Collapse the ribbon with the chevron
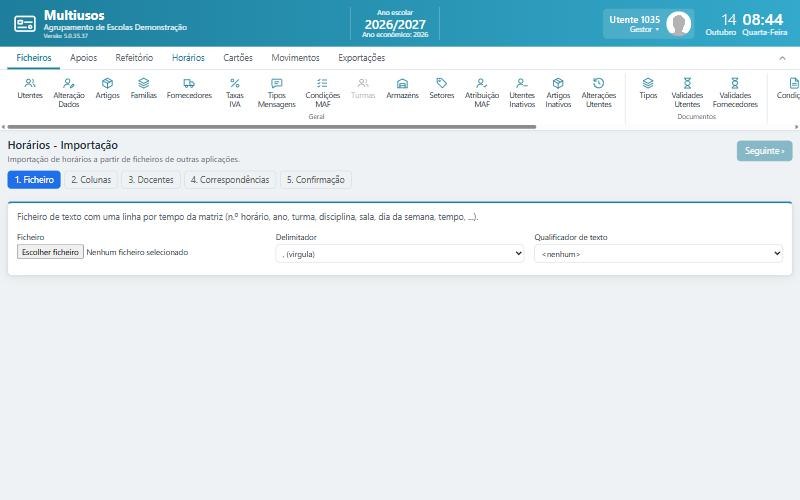Viewport: 800px width, 500px height. coord(782,58)
